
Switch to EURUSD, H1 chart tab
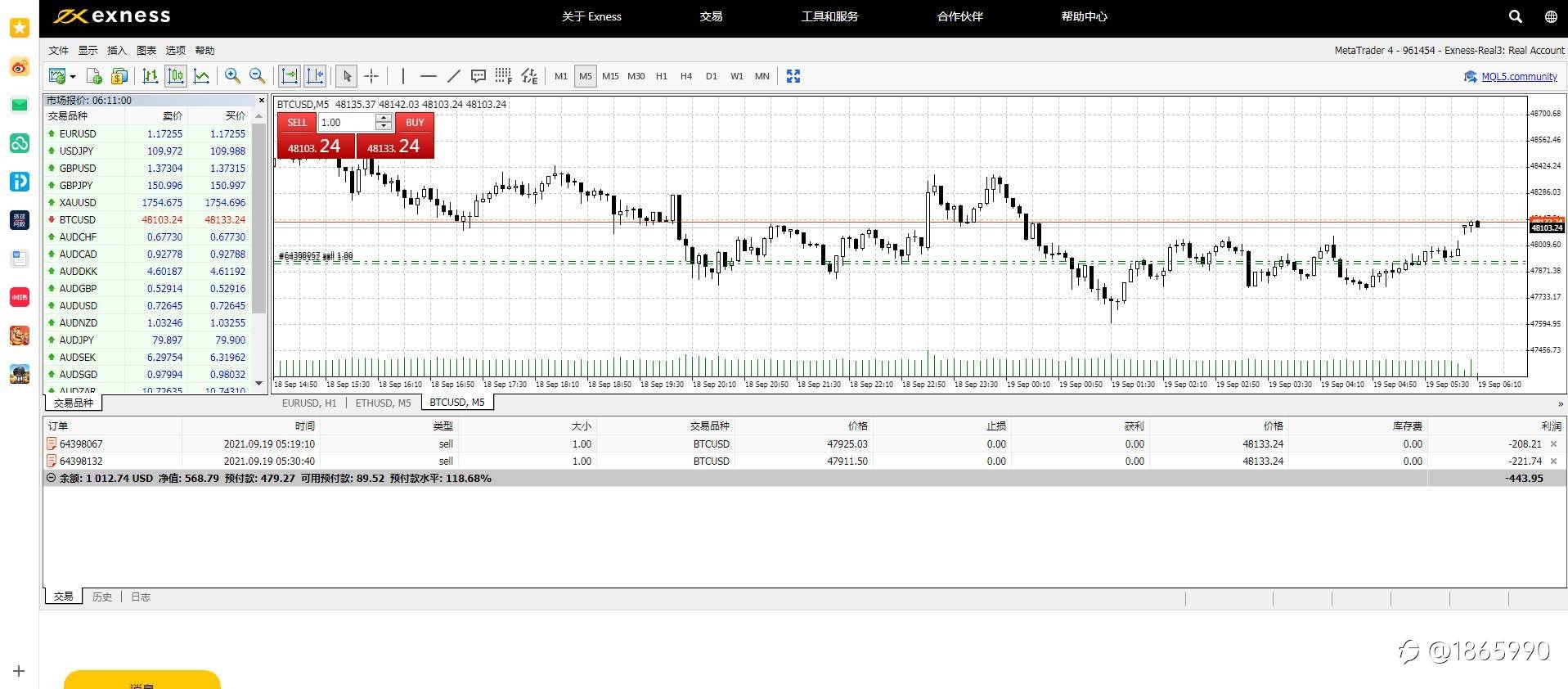coord(309,403)
